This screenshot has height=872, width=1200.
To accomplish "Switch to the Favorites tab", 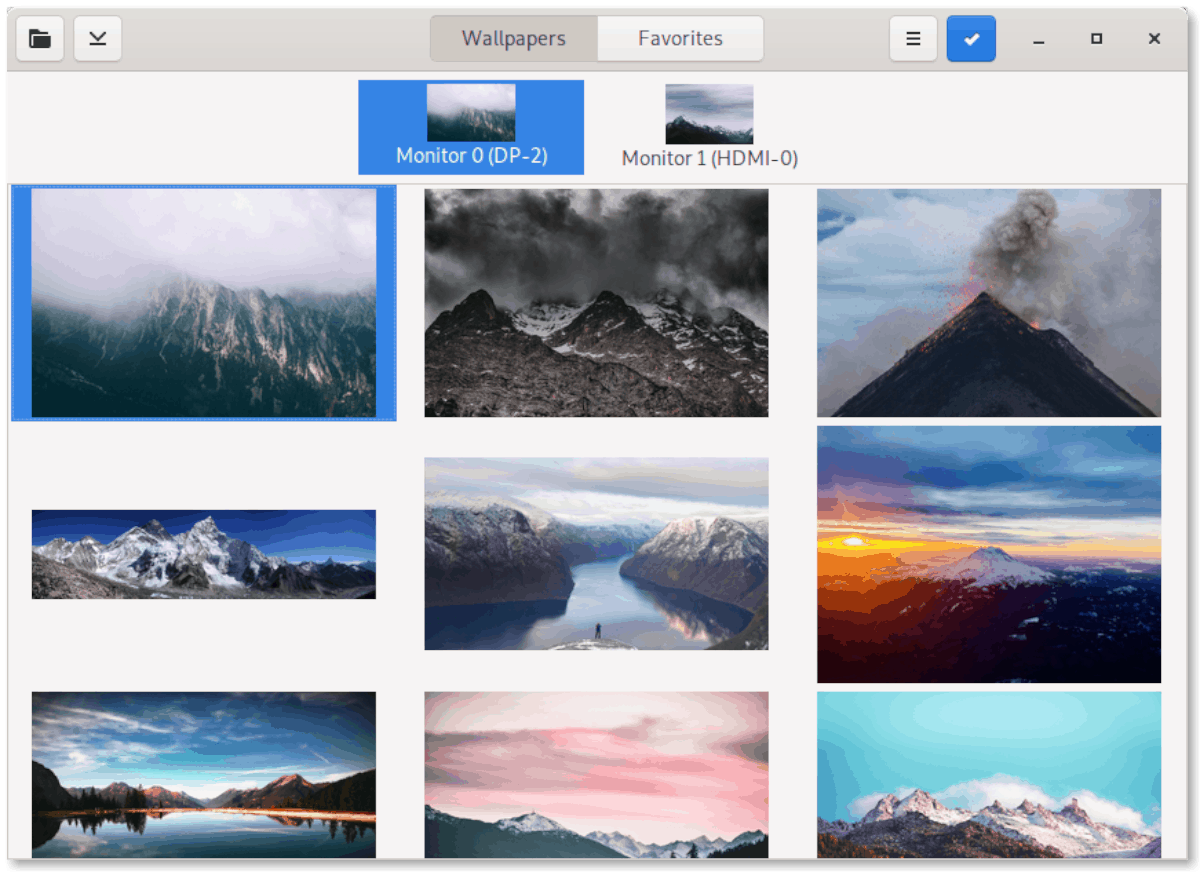I will click(681, 39).
